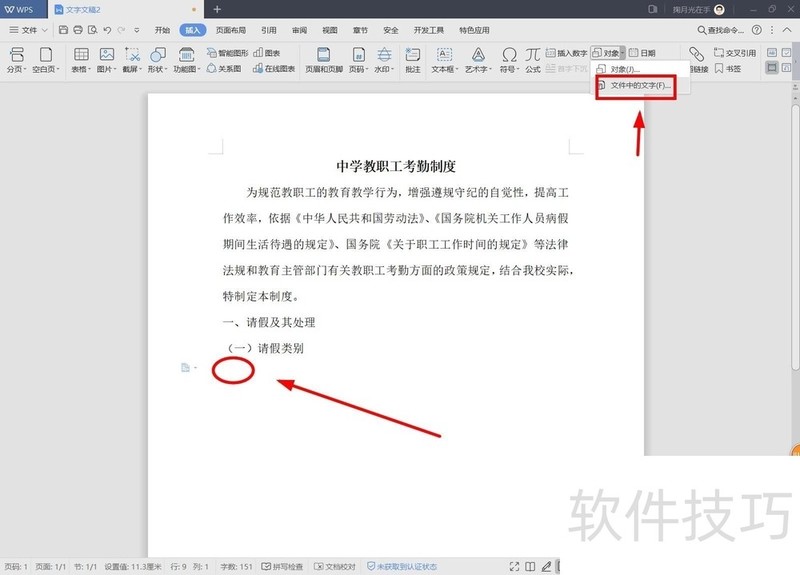Open the 开发工具 ribbon tab
800x575 pixels.
[x=429, y=30]
